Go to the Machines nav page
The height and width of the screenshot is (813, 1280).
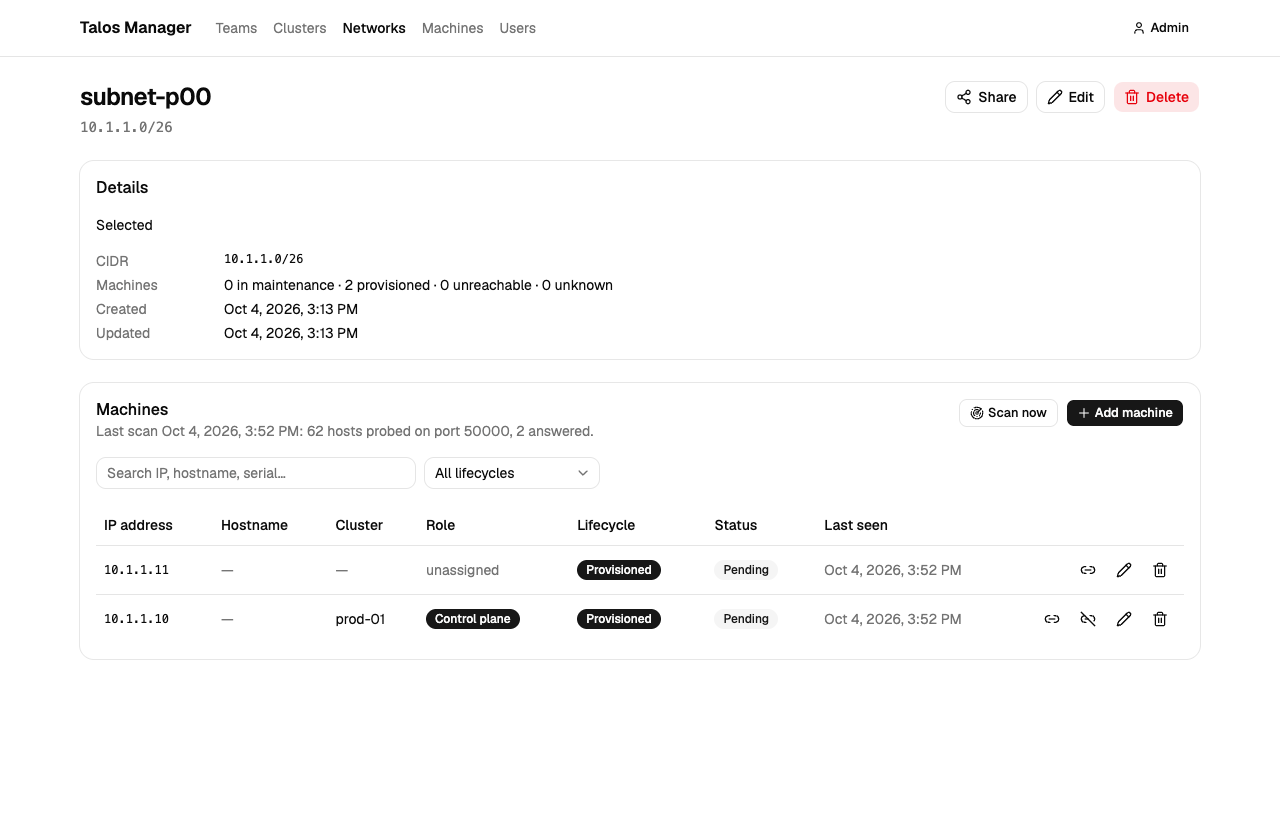453,28
